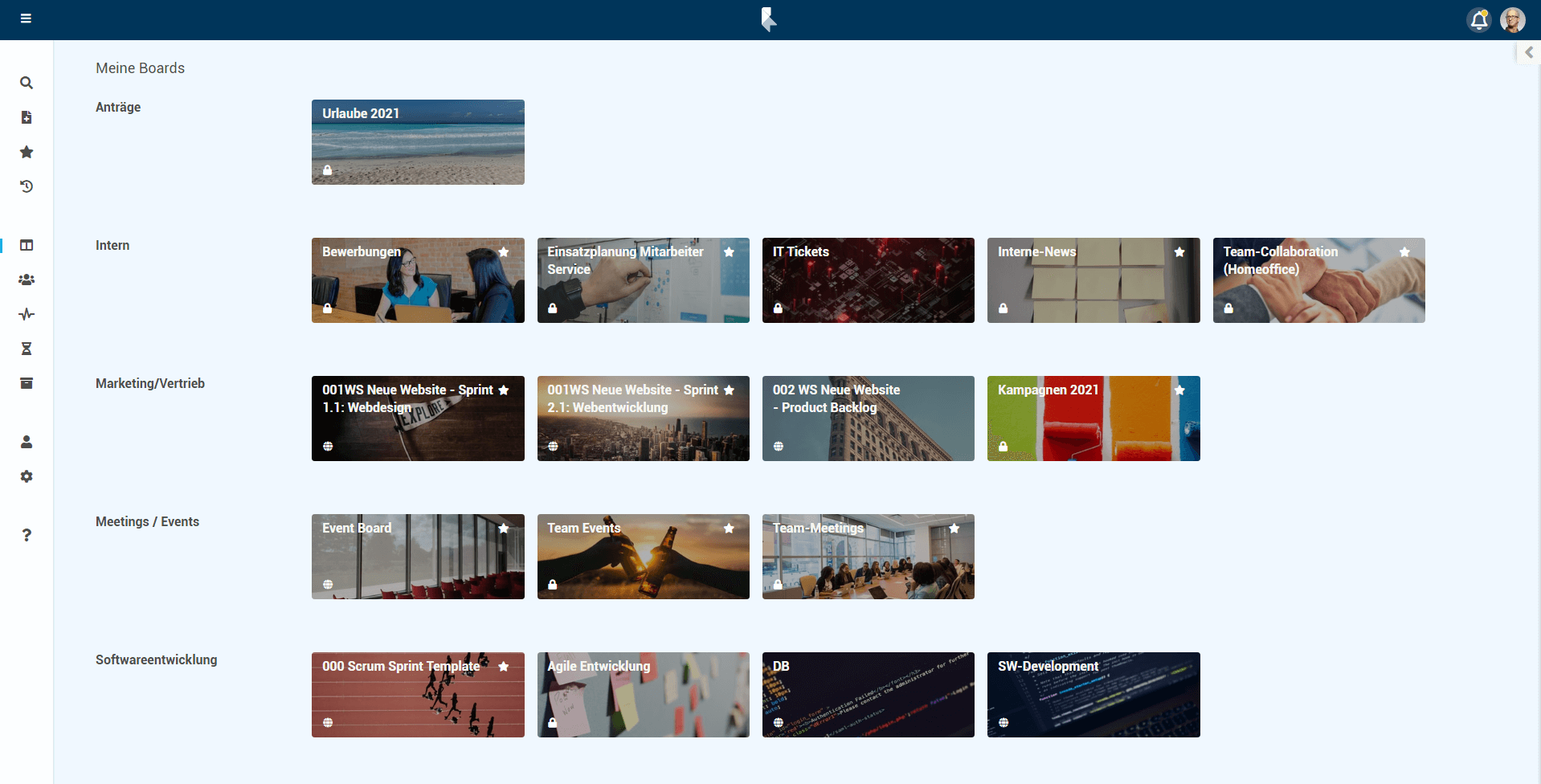Viewport: 1541px width, 784px height.
Task: Click the search magnifier icon in the sidebar
Action: [27, 83]
